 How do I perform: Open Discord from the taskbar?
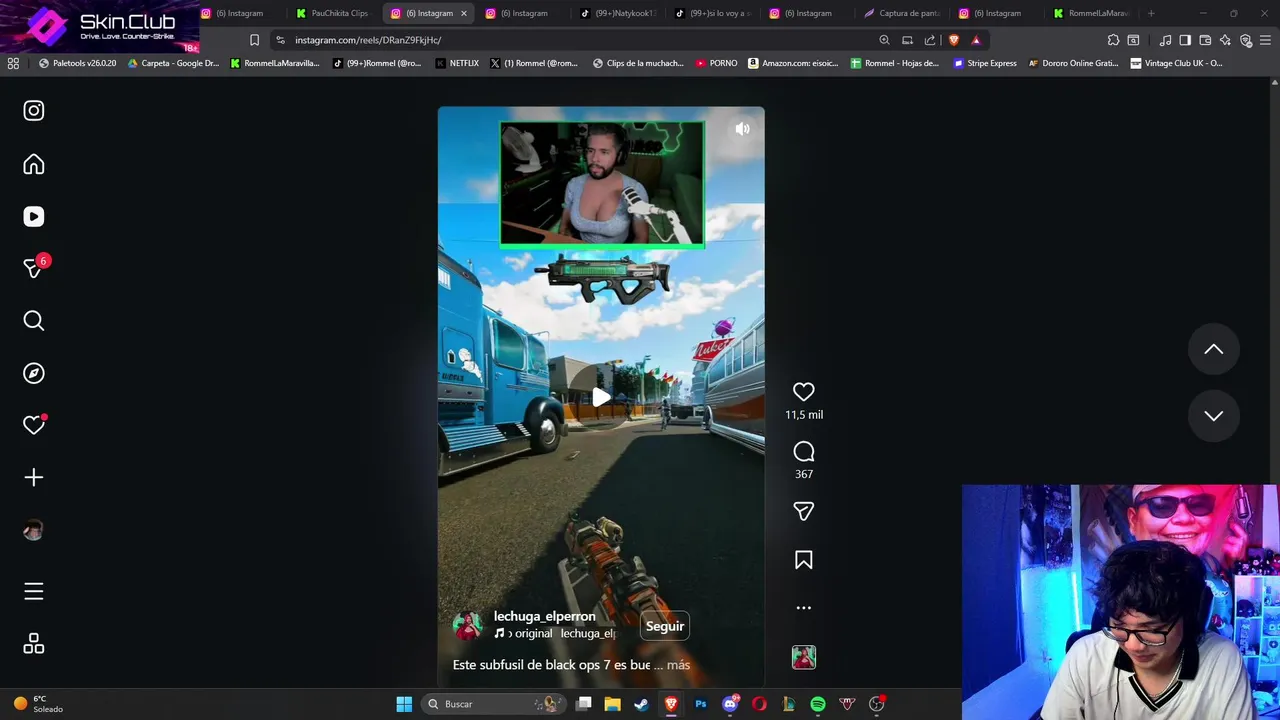pos(731,704)
